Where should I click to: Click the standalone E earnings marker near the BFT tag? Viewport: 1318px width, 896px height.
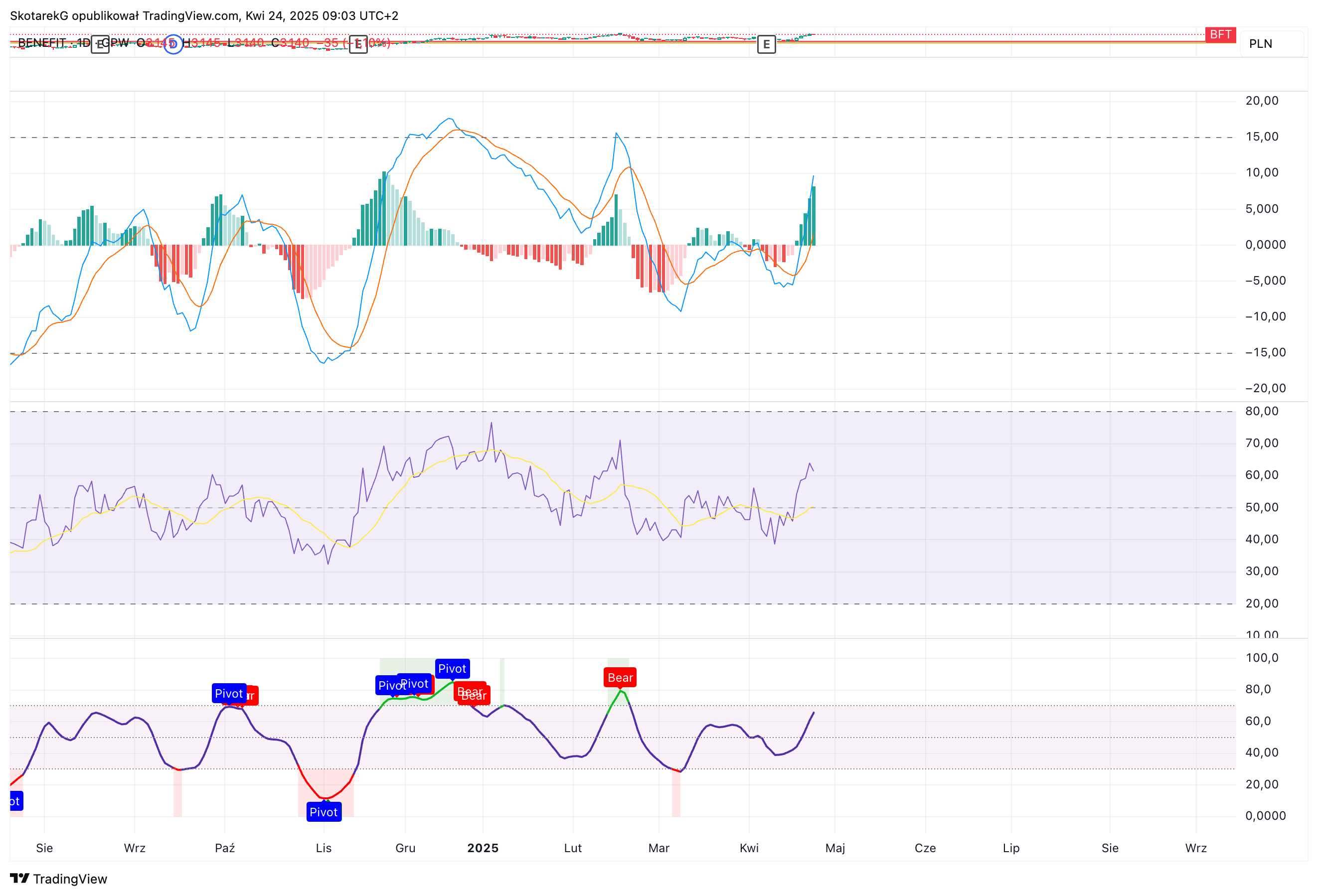coord(766,44)
